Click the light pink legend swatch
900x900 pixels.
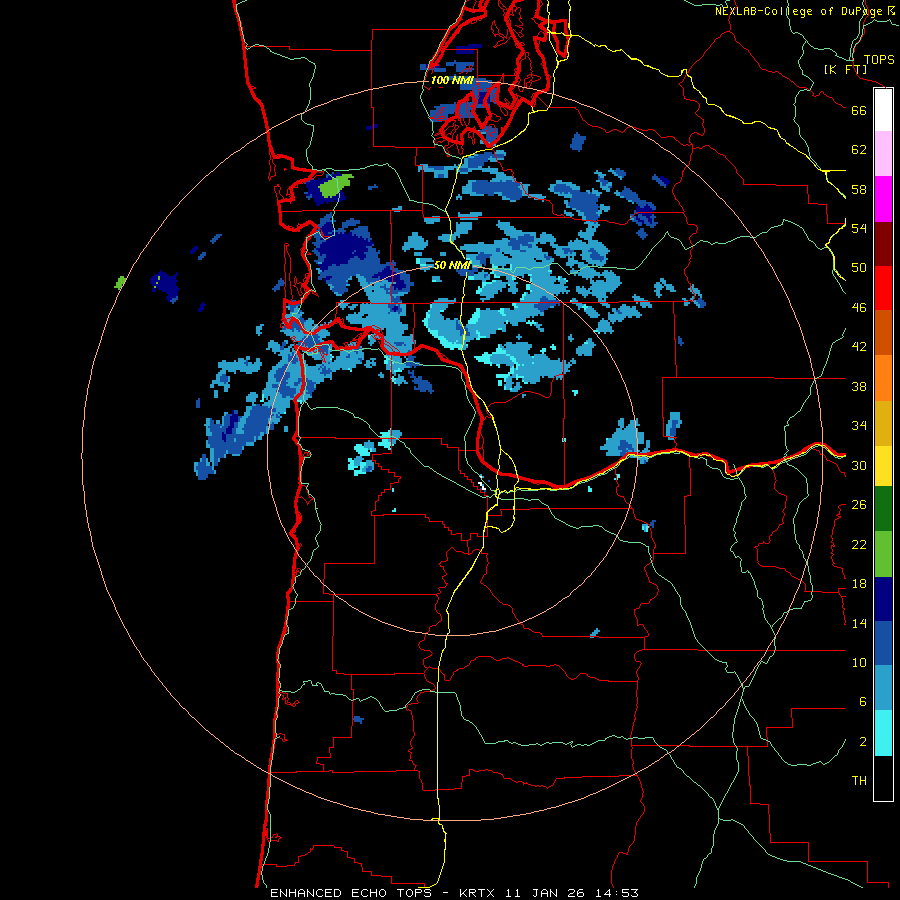point(883,154)
